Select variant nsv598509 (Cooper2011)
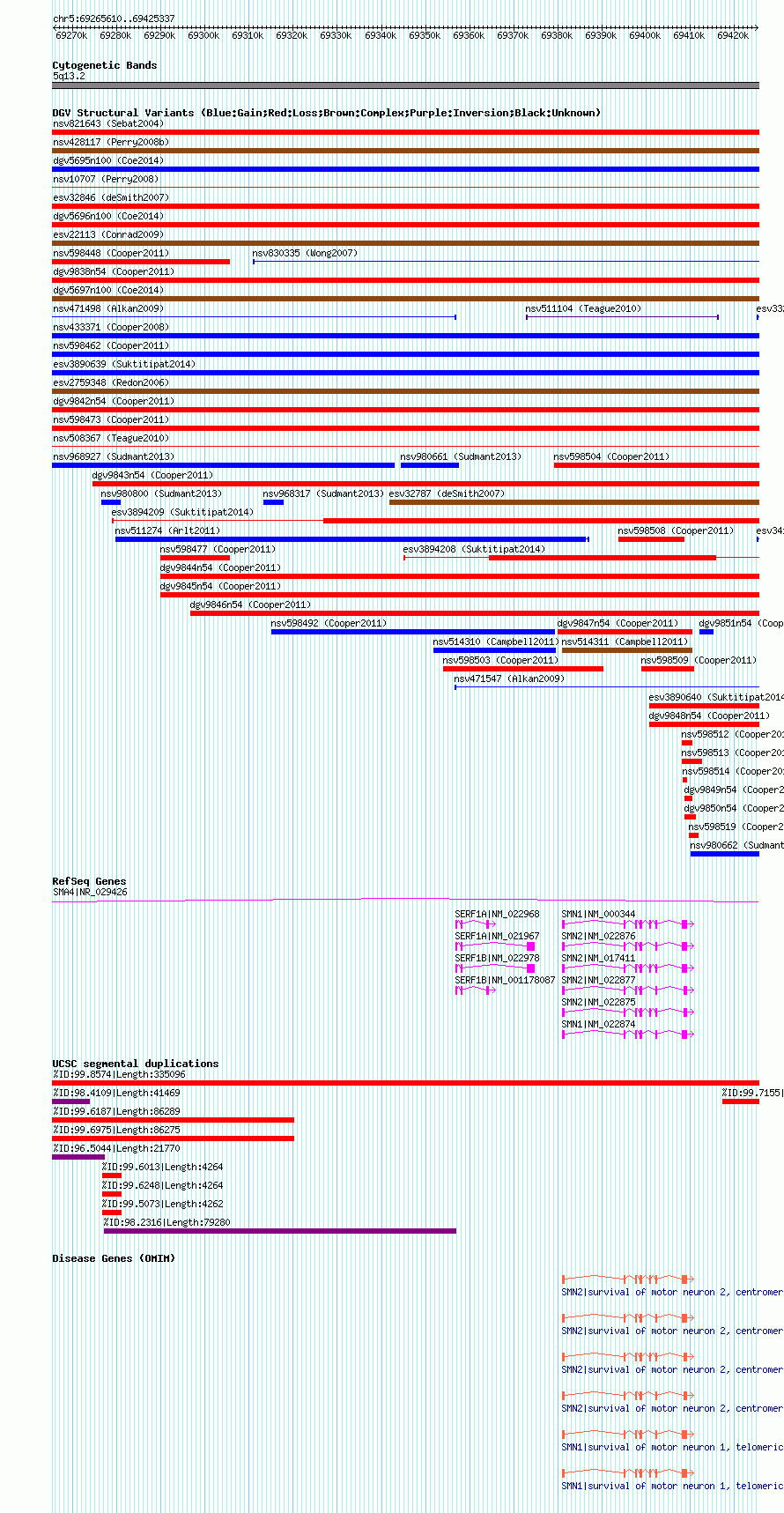This screenshot has height=1513, width=784. point(667,668)
